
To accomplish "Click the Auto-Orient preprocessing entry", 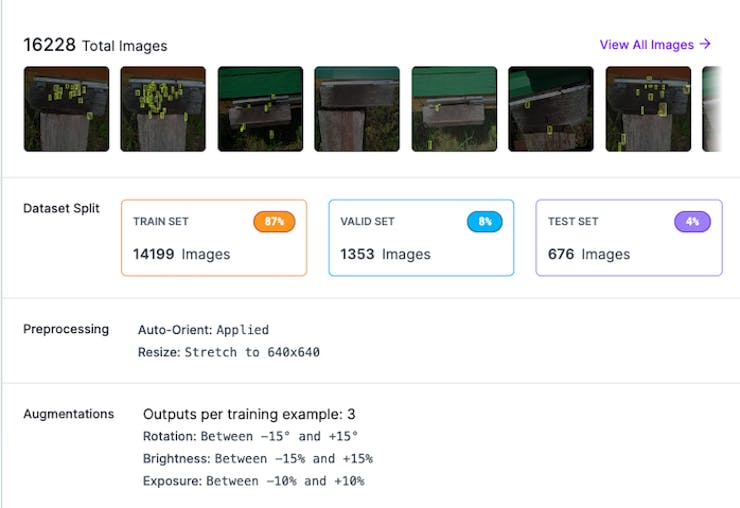I will (203, 329).
